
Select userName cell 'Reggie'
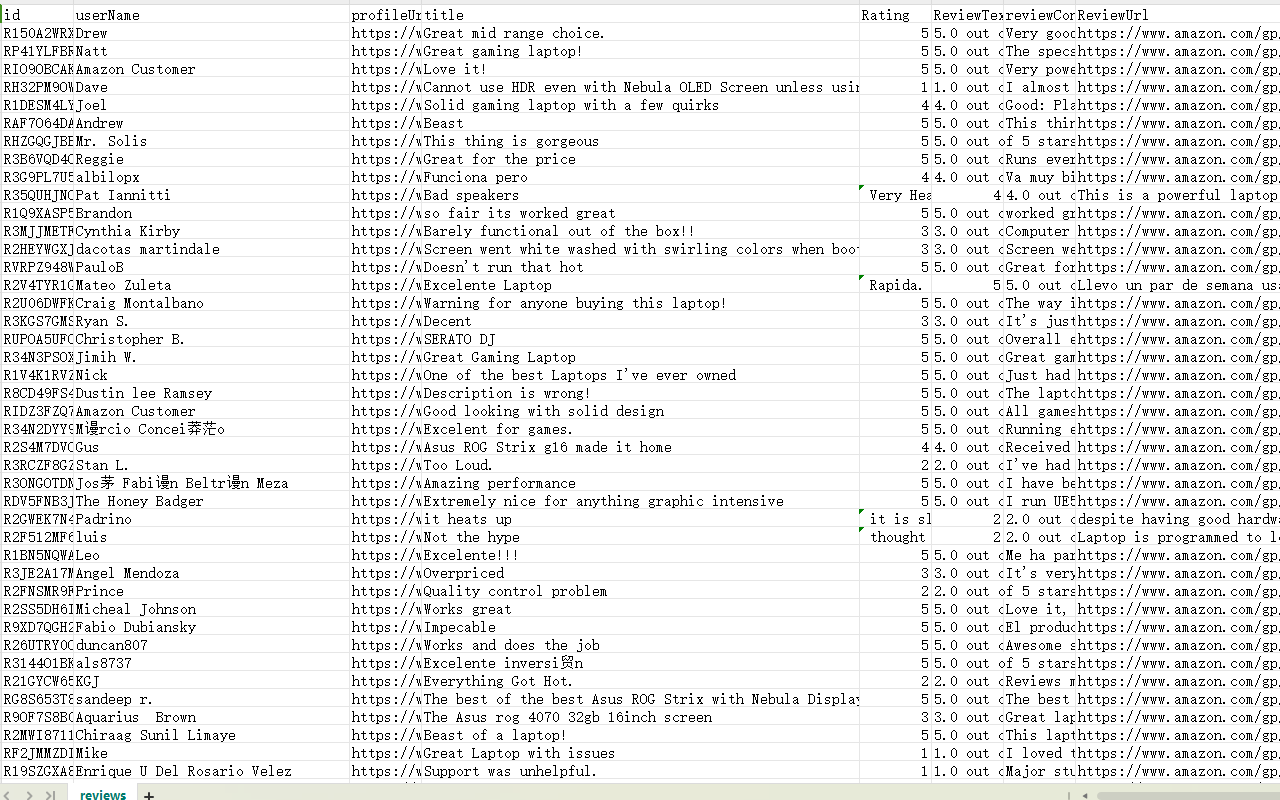click(212, 159)
